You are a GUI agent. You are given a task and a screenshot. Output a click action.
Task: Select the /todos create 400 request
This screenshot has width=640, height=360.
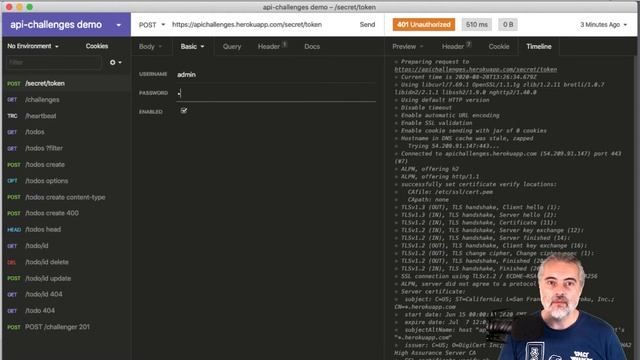click(66, 213)
